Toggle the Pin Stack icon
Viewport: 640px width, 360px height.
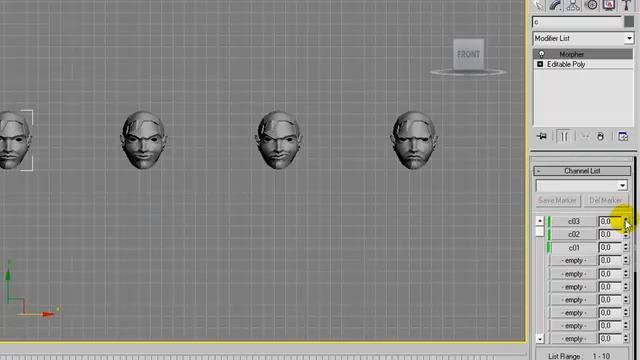click(x=542, y=136)
